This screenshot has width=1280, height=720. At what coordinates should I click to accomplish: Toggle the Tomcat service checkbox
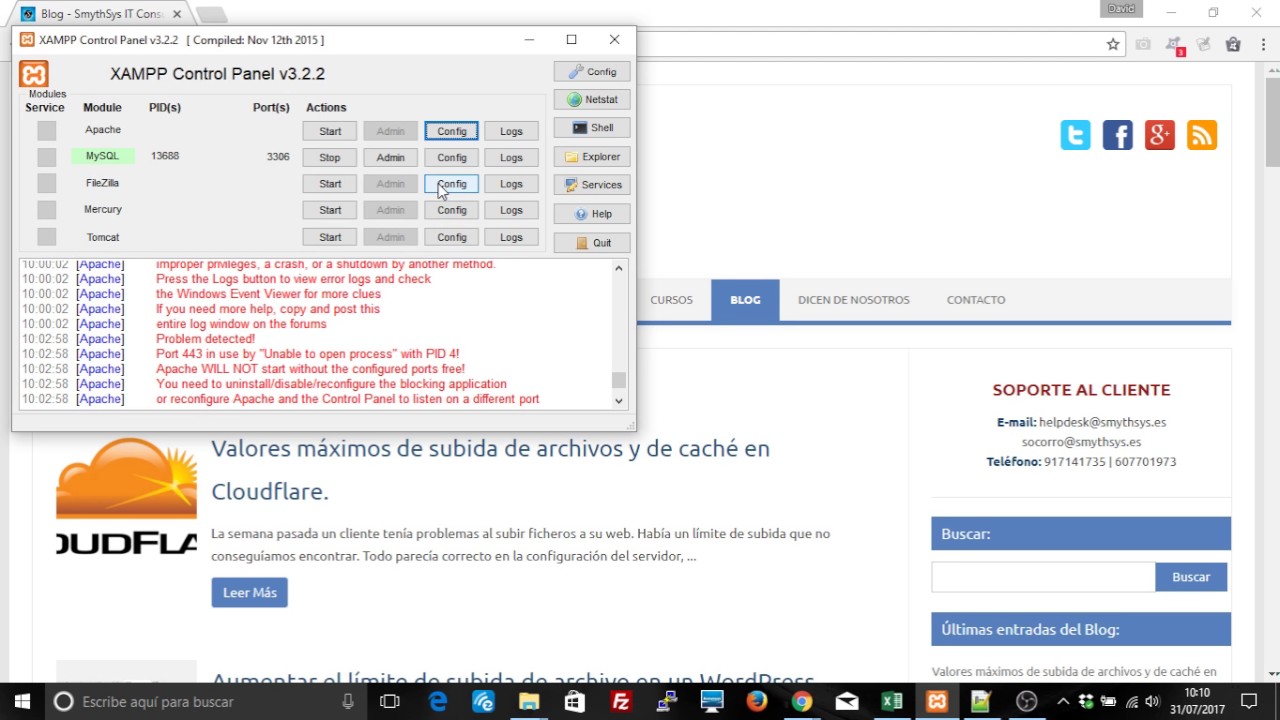pos(47,237)
